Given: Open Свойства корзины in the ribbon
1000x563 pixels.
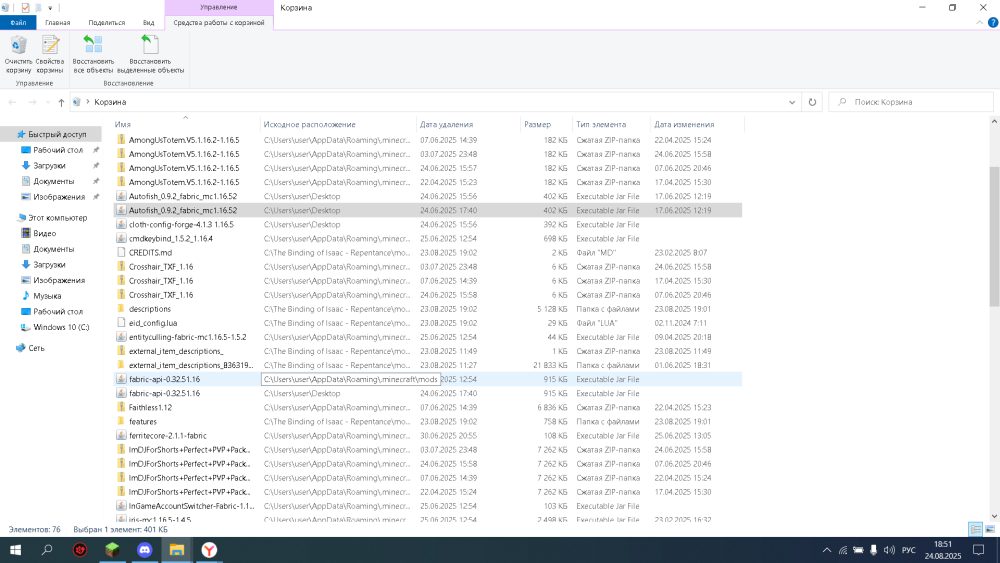Looking at the screenshot, I should point(50,55).
